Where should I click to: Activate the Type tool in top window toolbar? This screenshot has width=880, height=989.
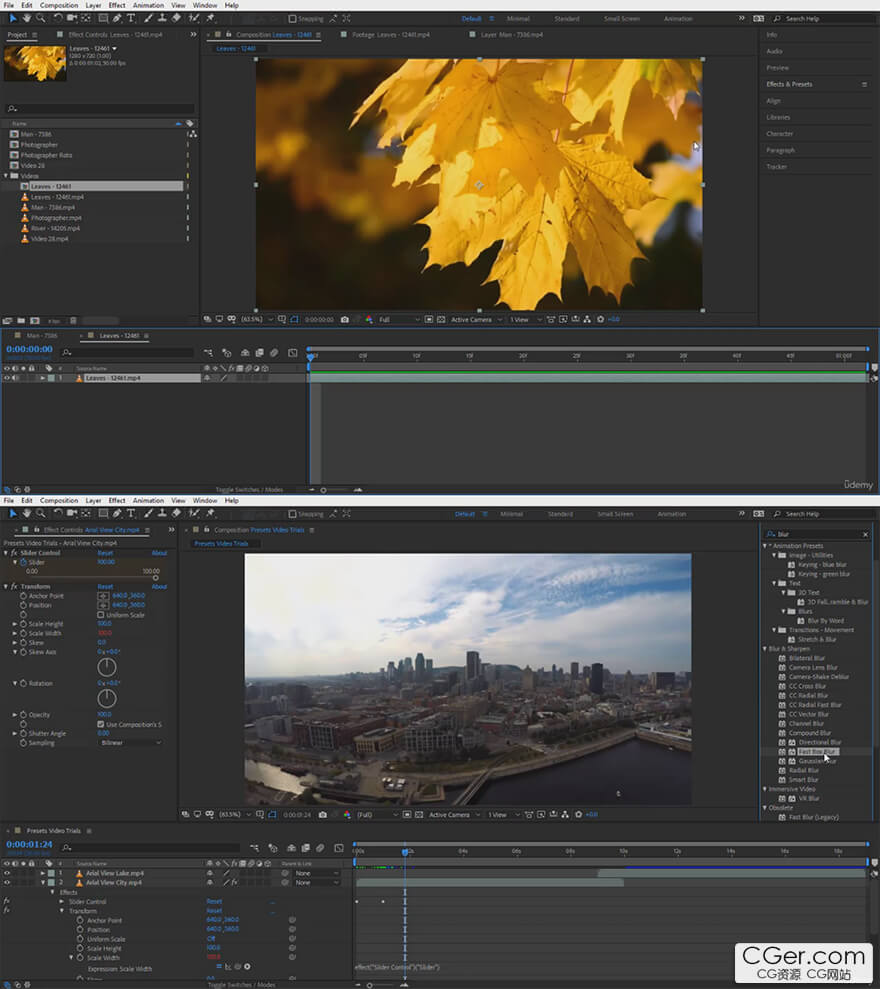pos(131,18)
